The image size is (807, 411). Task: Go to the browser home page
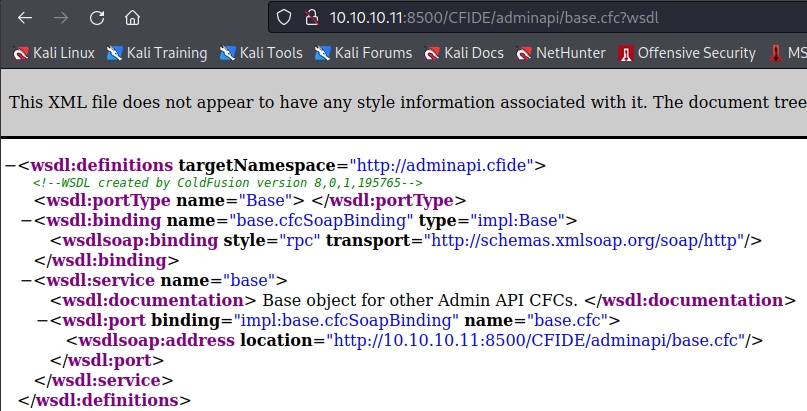click(132, 18)
